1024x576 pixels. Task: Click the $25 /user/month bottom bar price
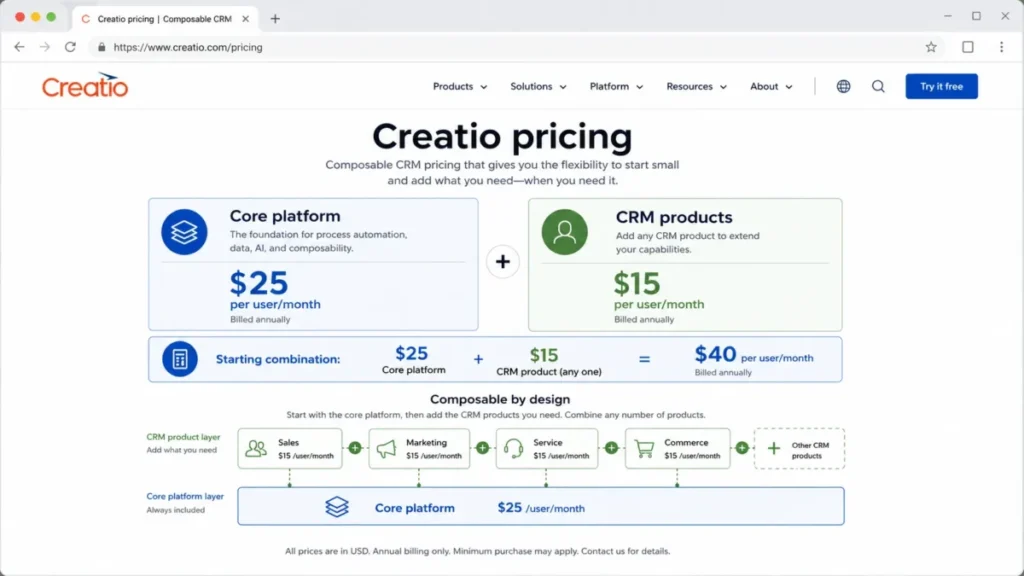541,508
